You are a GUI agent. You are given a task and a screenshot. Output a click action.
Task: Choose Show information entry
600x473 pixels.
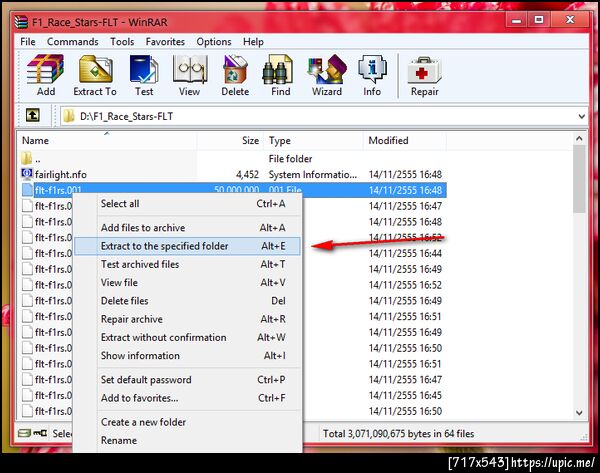(188, 356)
